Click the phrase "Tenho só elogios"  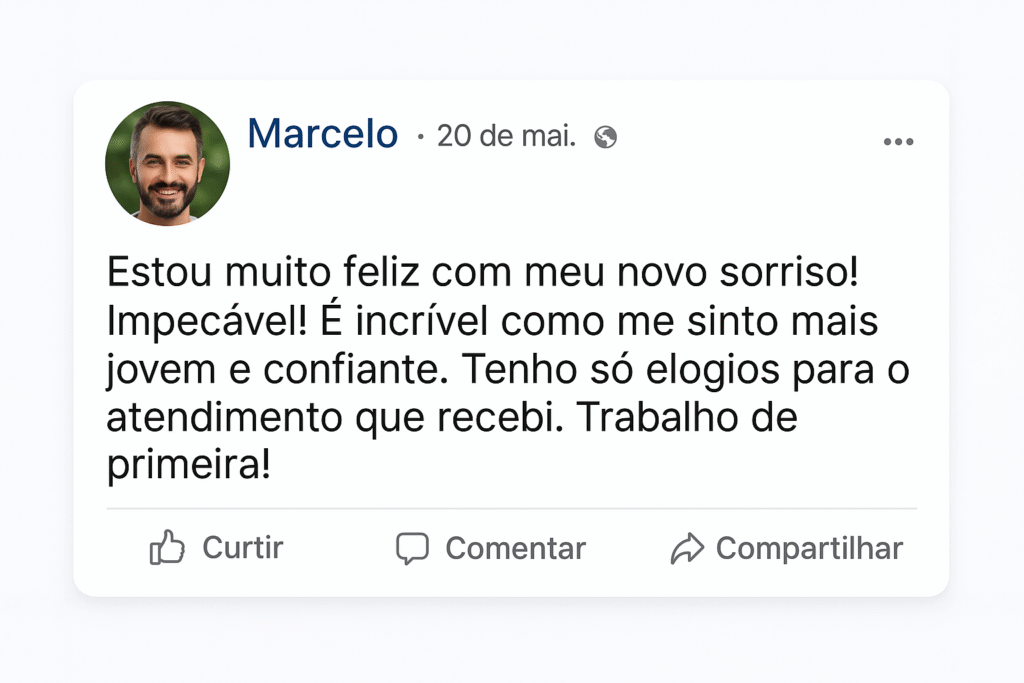(x=621, y=370)
